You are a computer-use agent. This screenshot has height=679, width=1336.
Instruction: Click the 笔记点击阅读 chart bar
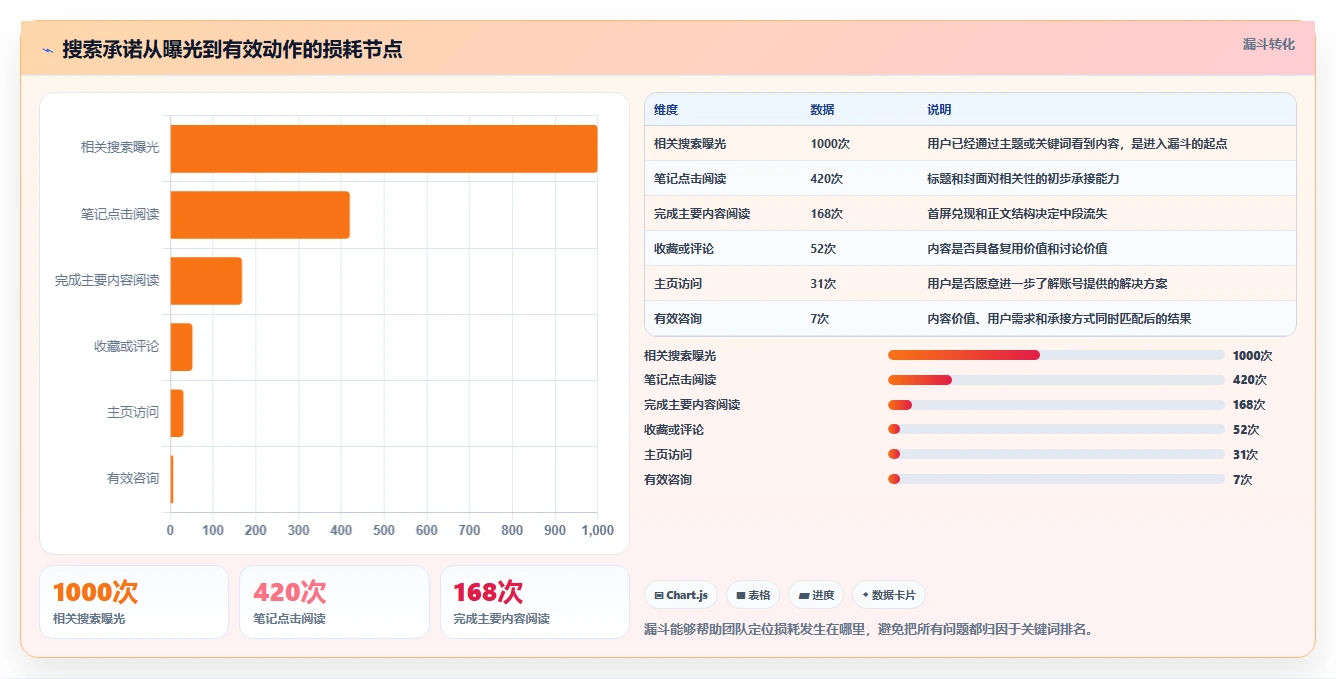(260, 214)
